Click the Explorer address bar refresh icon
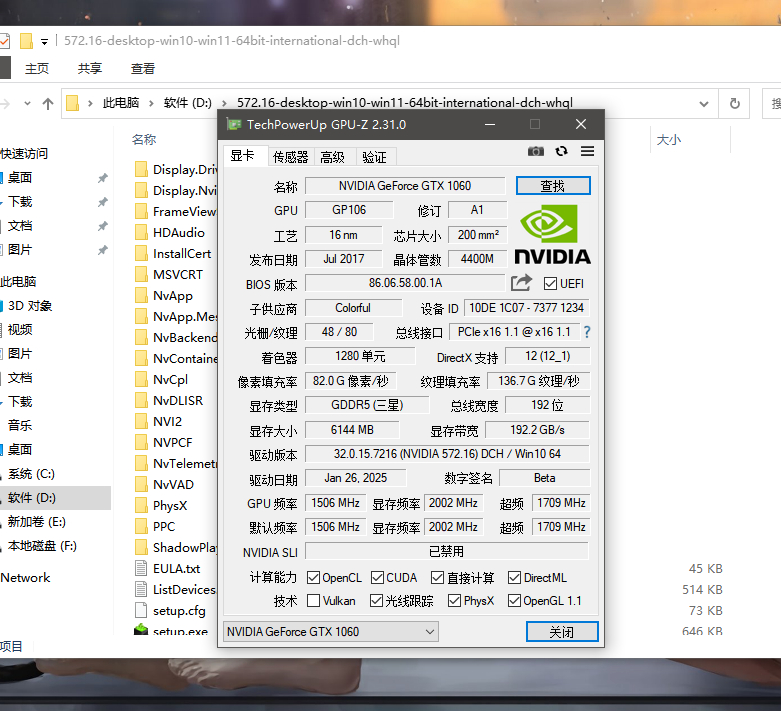Screen dimensions: 781x711 pos(734,104)
